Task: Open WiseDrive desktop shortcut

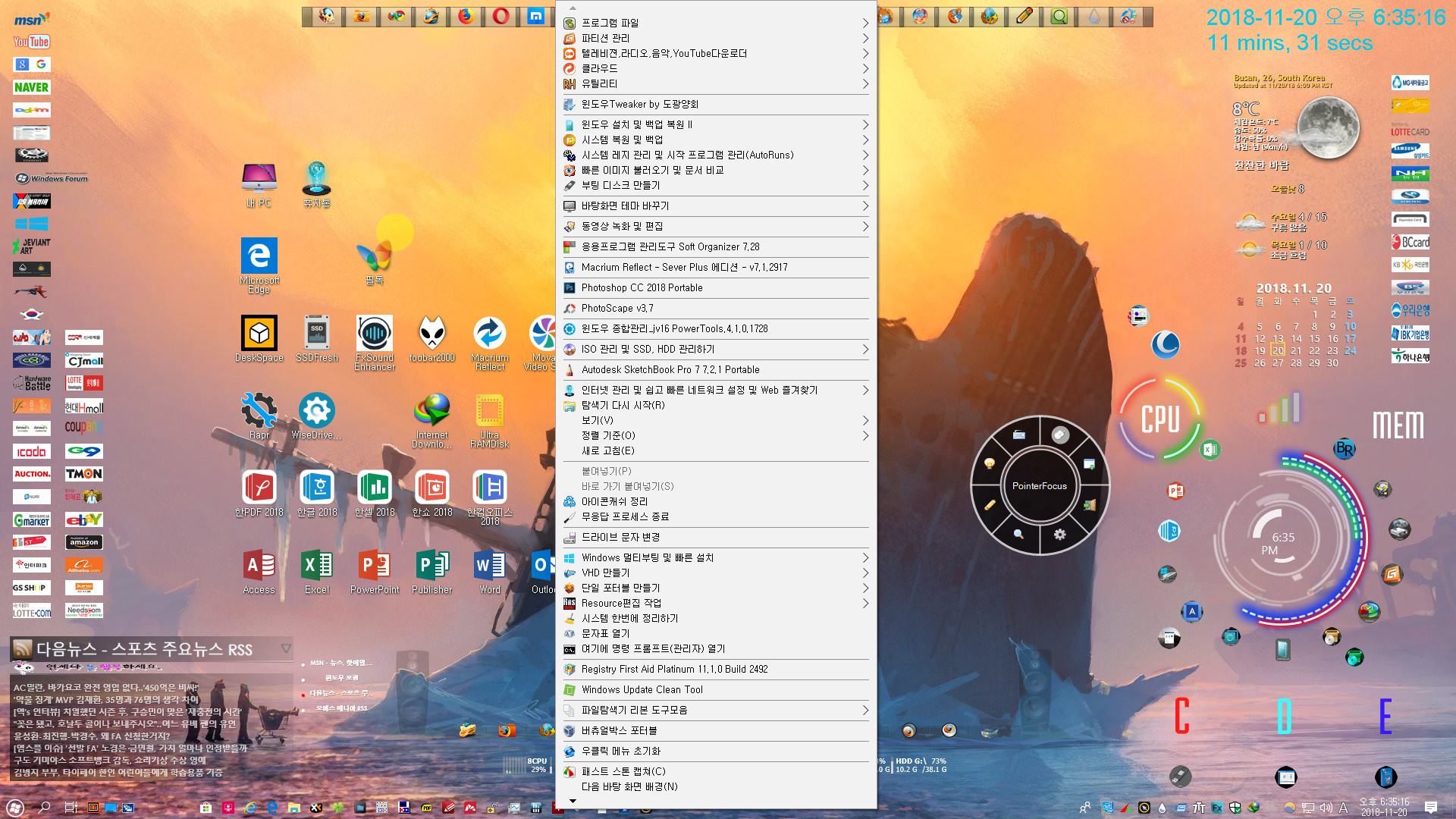Action: (317, 416)
